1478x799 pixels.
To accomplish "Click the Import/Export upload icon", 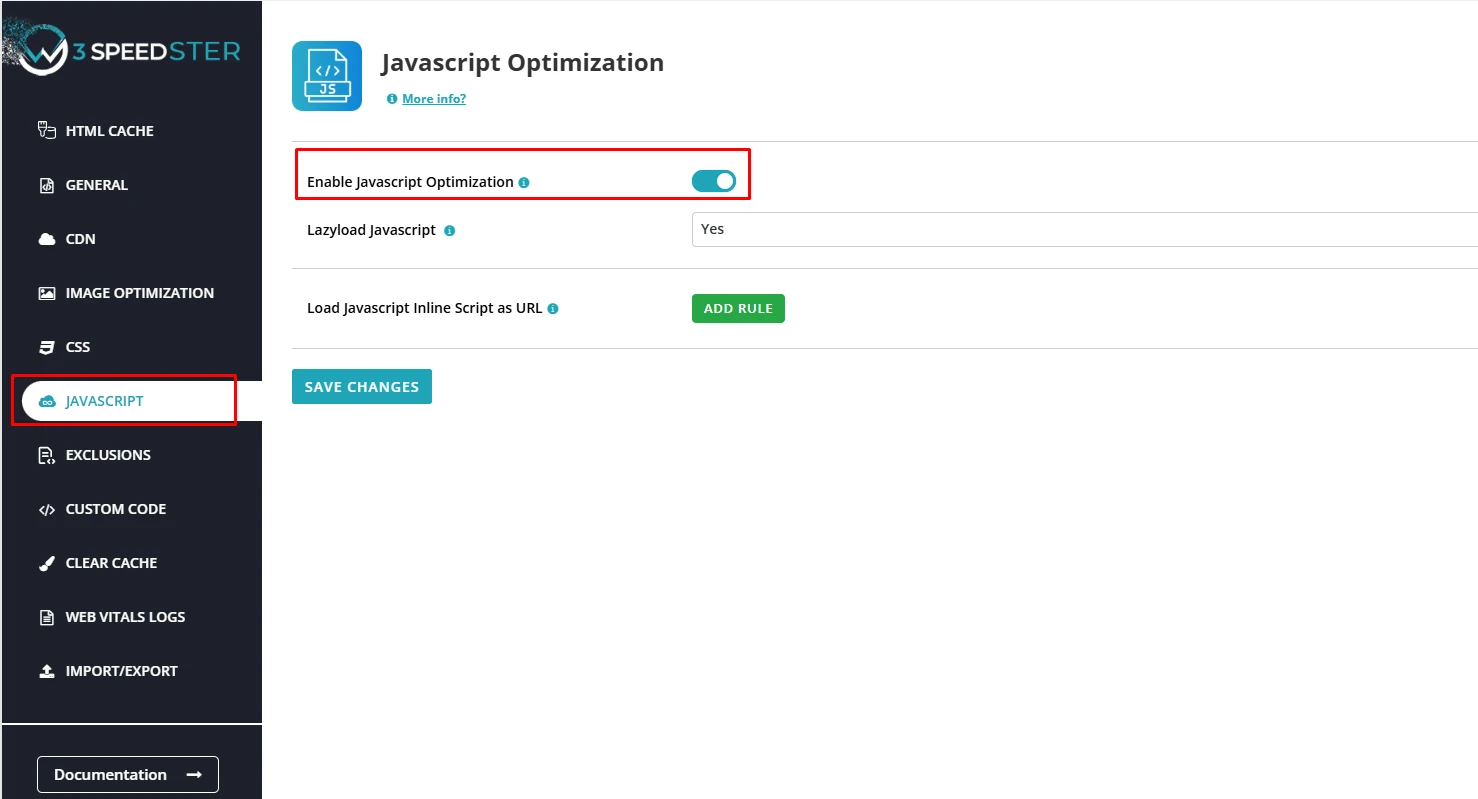I will click(x=46, y=670).
